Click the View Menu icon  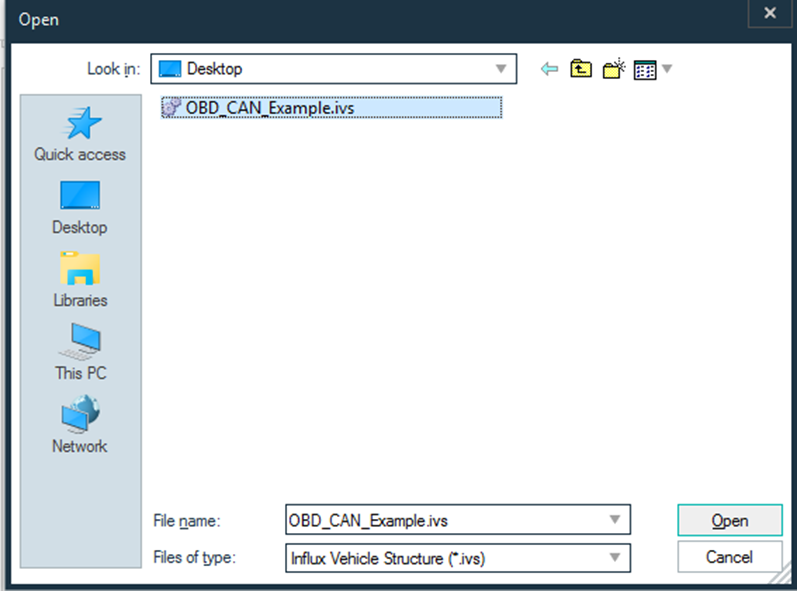(645, 70)
